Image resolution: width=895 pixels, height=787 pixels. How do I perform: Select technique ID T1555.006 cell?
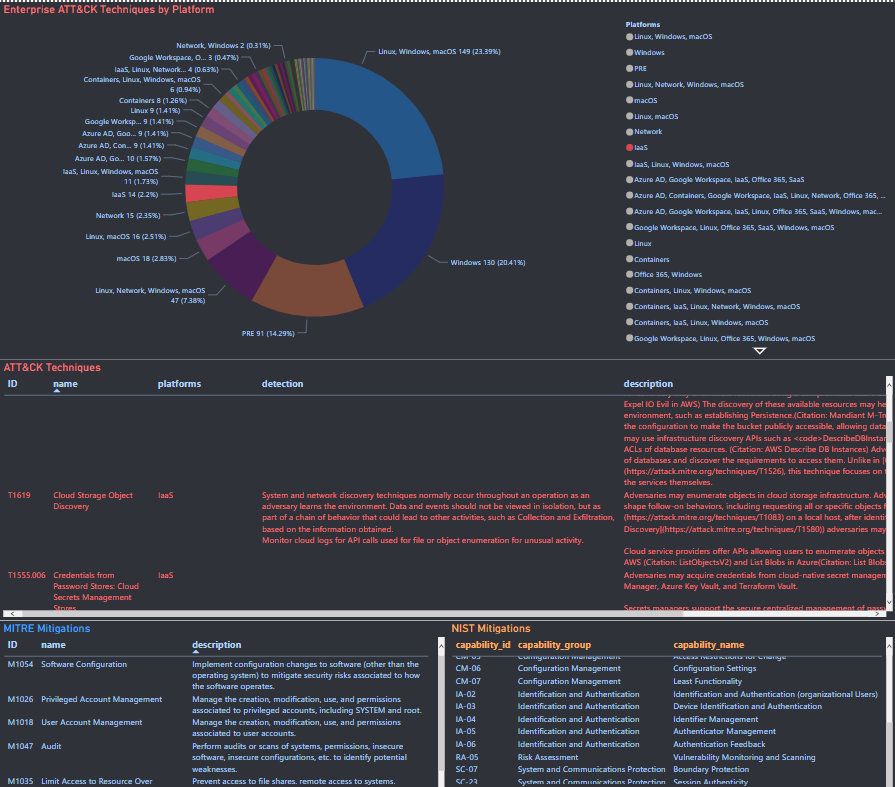coord(26,575)
